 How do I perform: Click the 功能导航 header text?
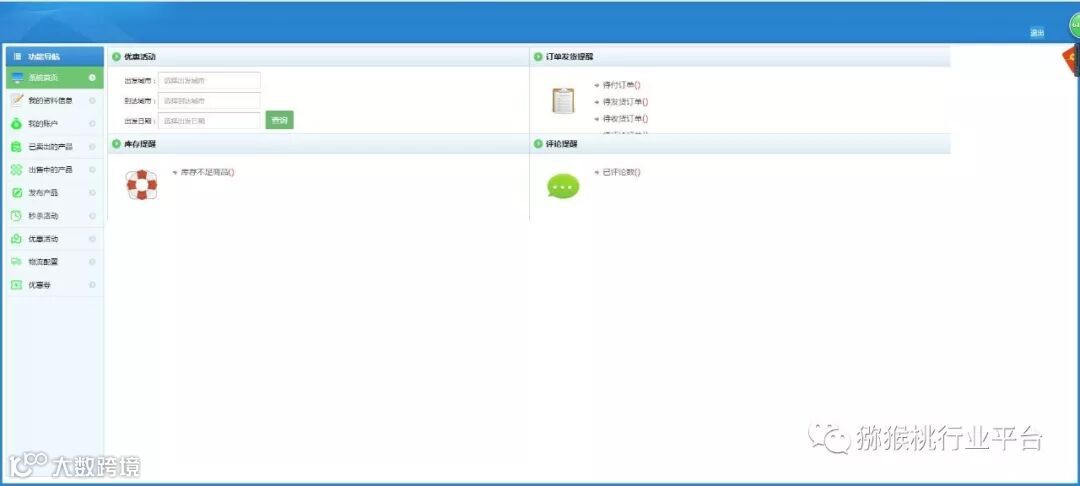[x=43, y=56]
